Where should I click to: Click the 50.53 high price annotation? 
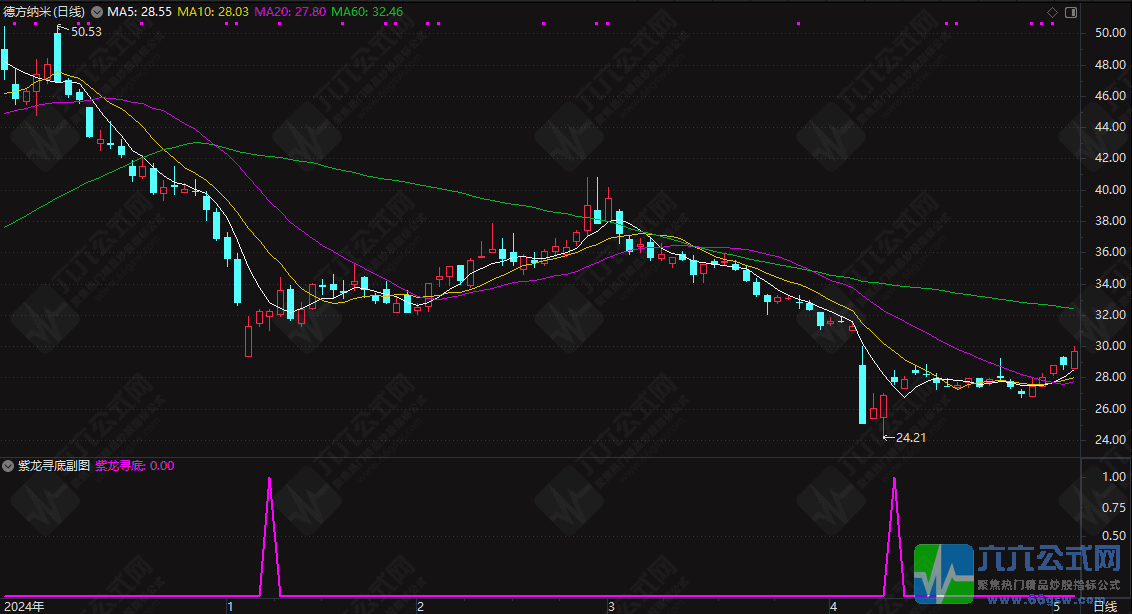[86, 32]
